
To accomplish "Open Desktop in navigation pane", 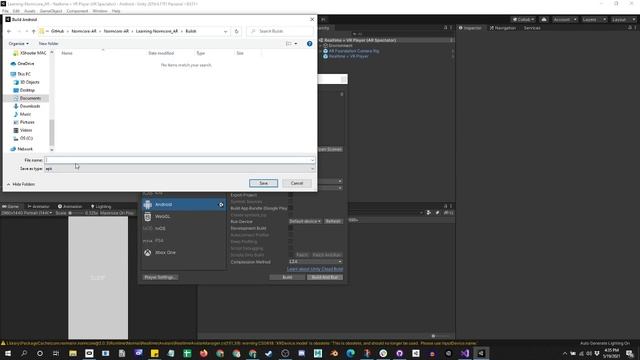I will (27, 90).
